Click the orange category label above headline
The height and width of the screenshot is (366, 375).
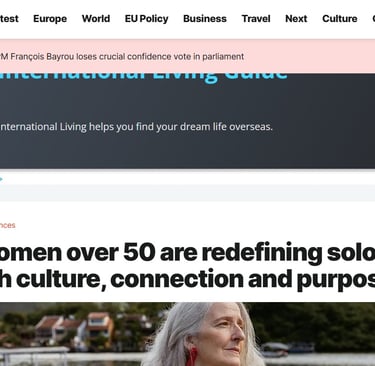(7, 225)
